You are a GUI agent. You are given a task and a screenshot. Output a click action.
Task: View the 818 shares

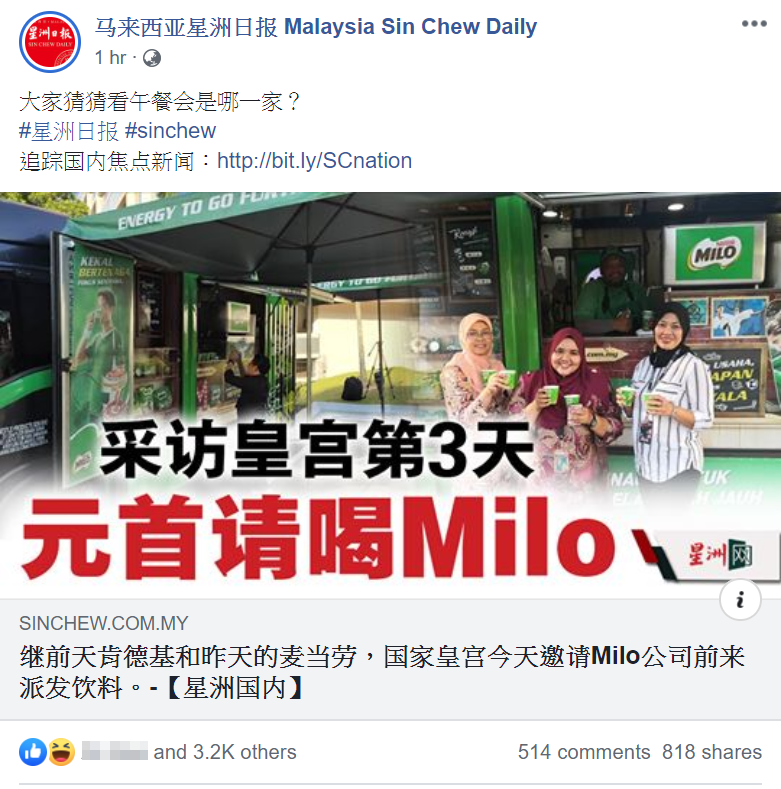click(x=712, y=752)
